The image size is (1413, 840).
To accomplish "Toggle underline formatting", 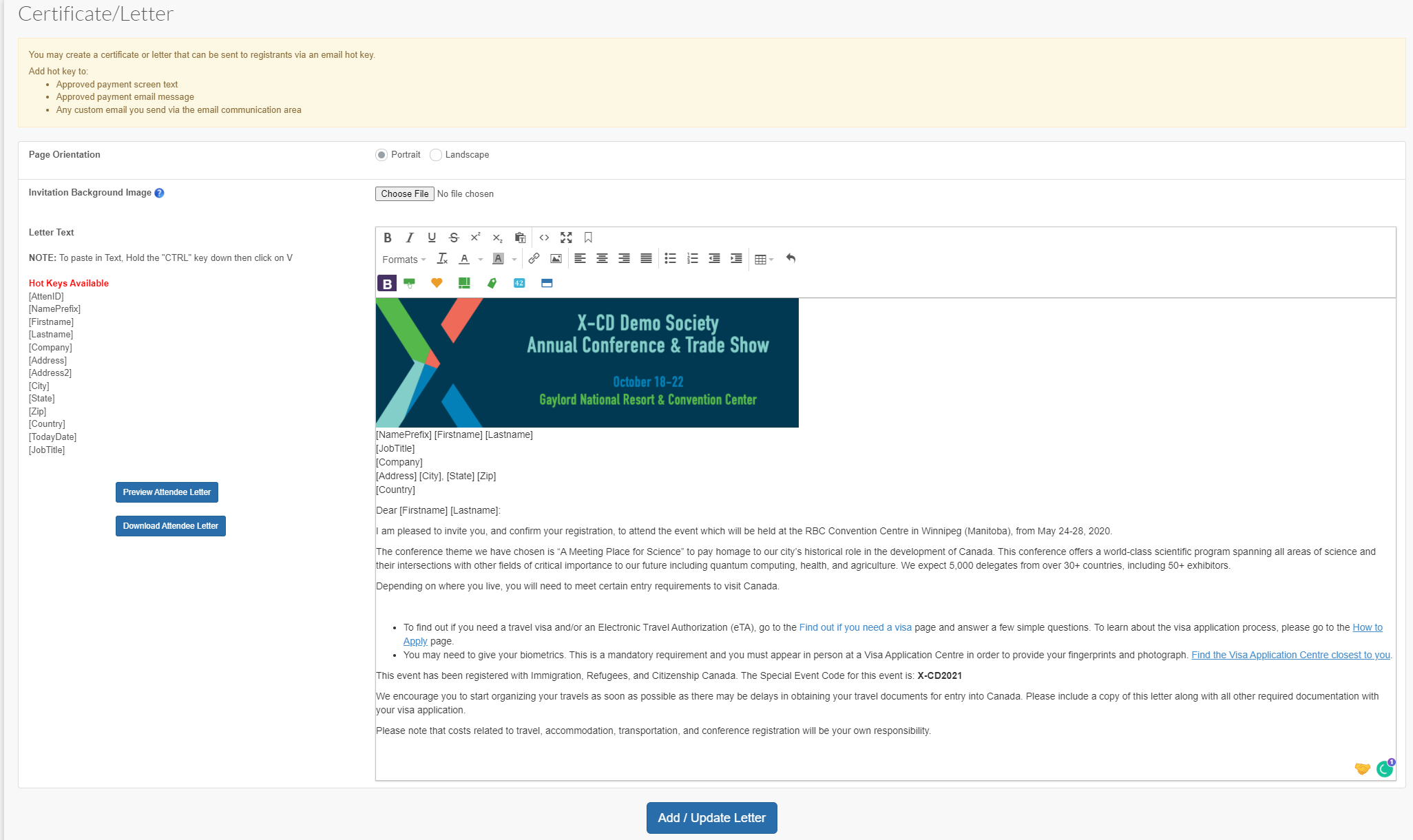I will (x=432, y=238).
